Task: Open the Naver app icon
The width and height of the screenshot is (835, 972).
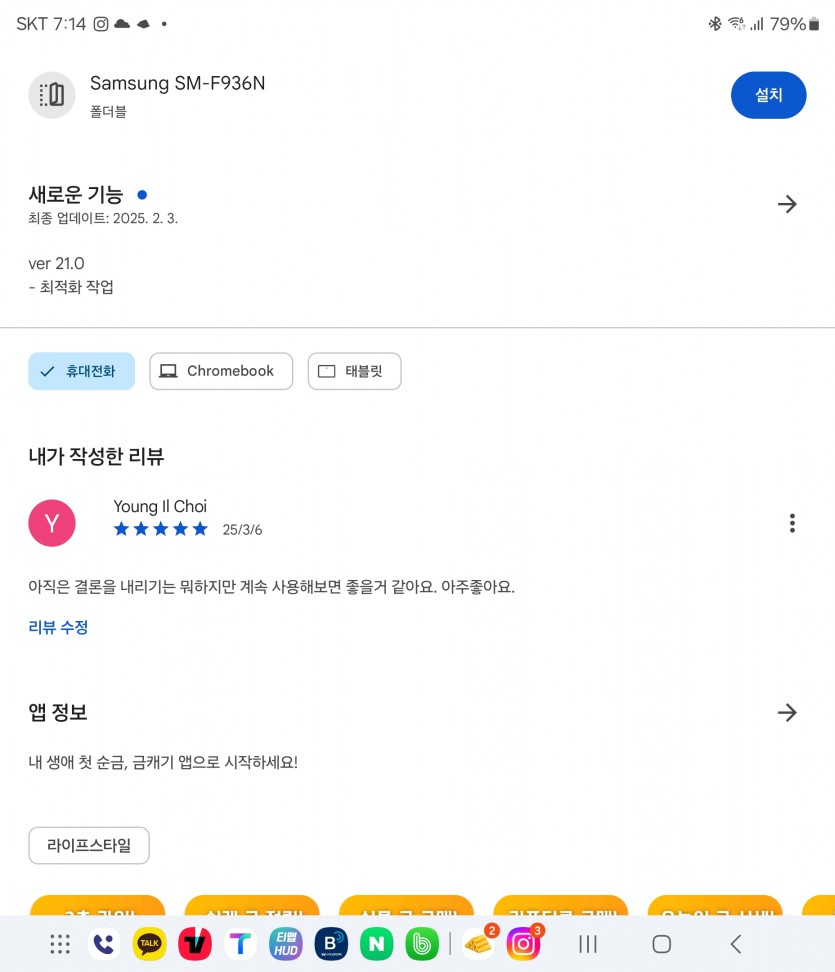Action: pos(376,943)
